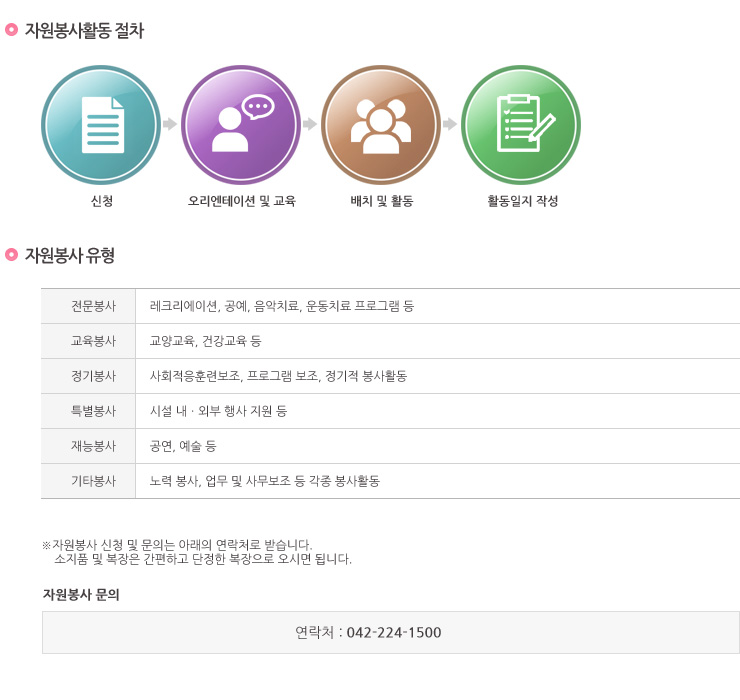The height and width of the screenshot is (700, 740).
Task: Click the purple orientation speech-bubble icon
Action: pyautogui.click(x=241, y=125)
